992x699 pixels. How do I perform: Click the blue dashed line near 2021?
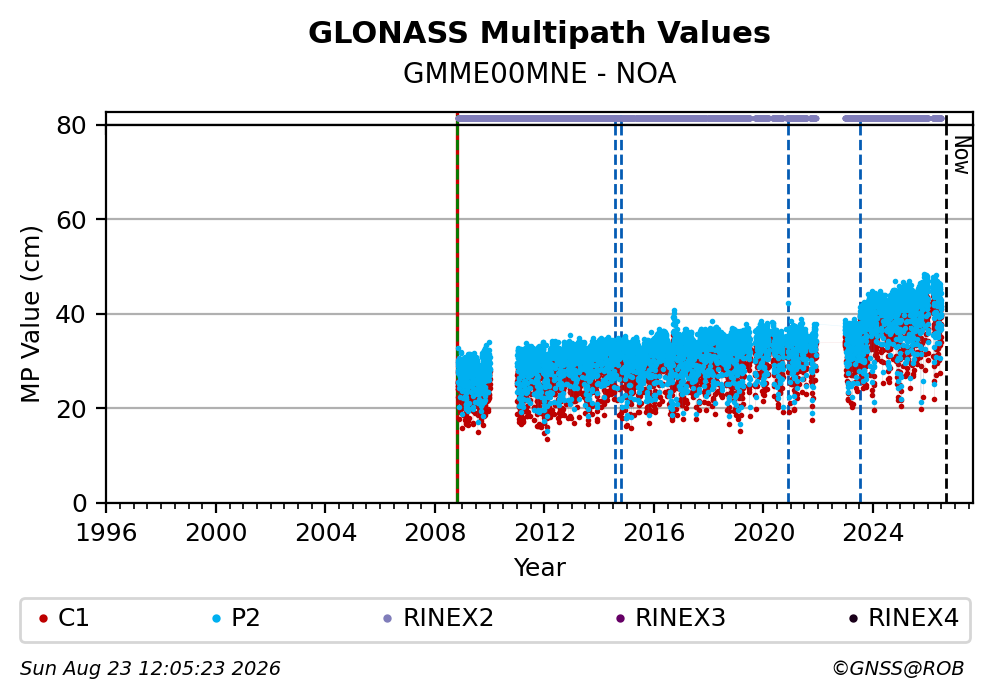(788, 310)
